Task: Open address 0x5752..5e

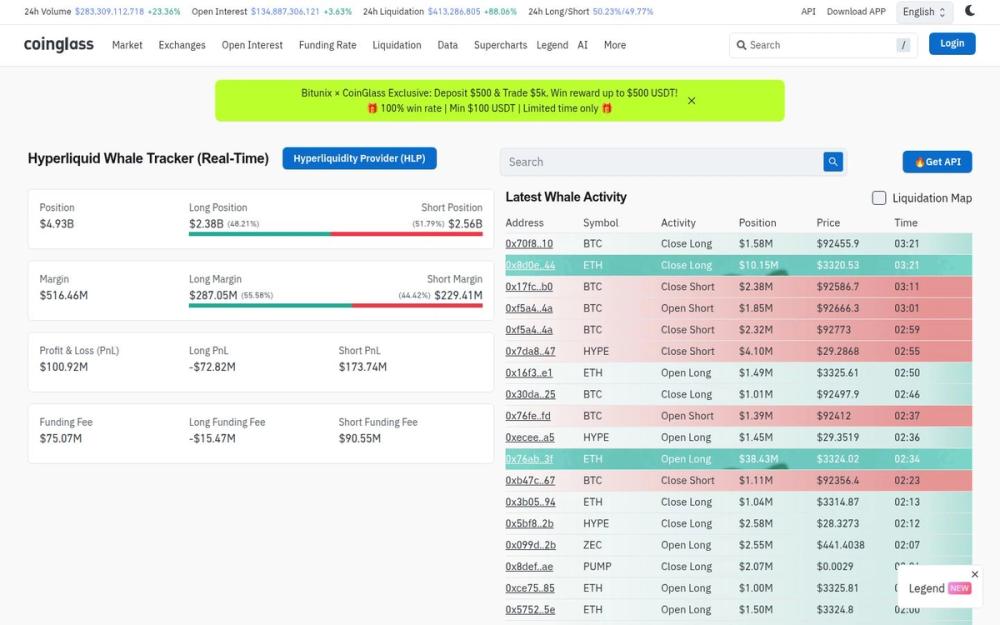Action: click(530, 610)
